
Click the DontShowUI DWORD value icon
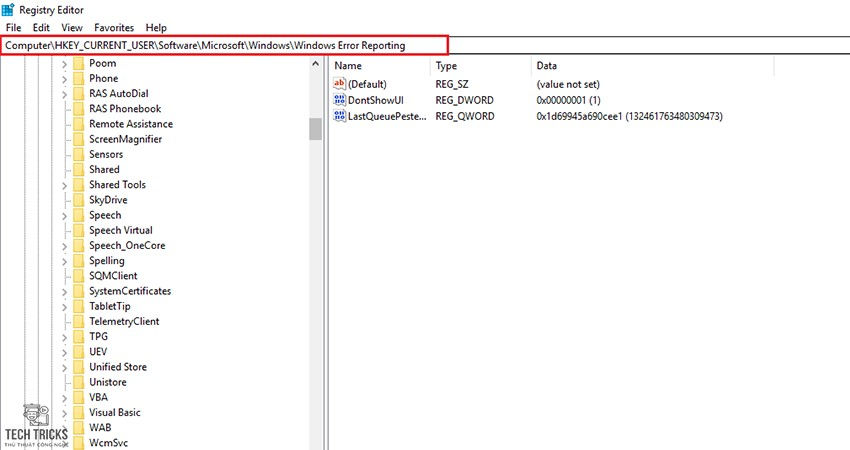tap(339, 100)
